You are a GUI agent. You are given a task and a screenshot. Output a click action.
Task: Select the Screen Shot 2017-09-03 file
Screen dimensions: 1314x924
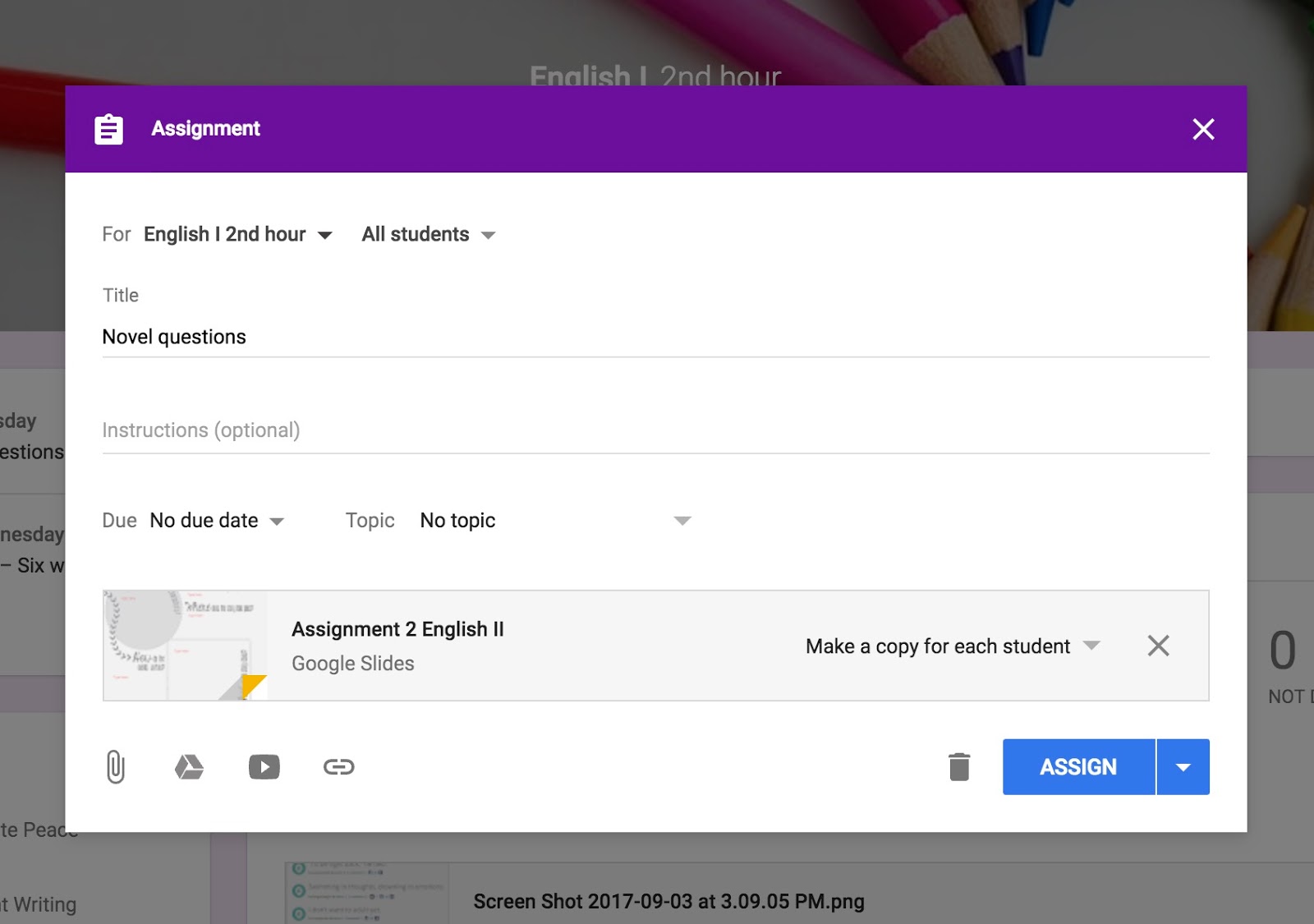point(667,901)
